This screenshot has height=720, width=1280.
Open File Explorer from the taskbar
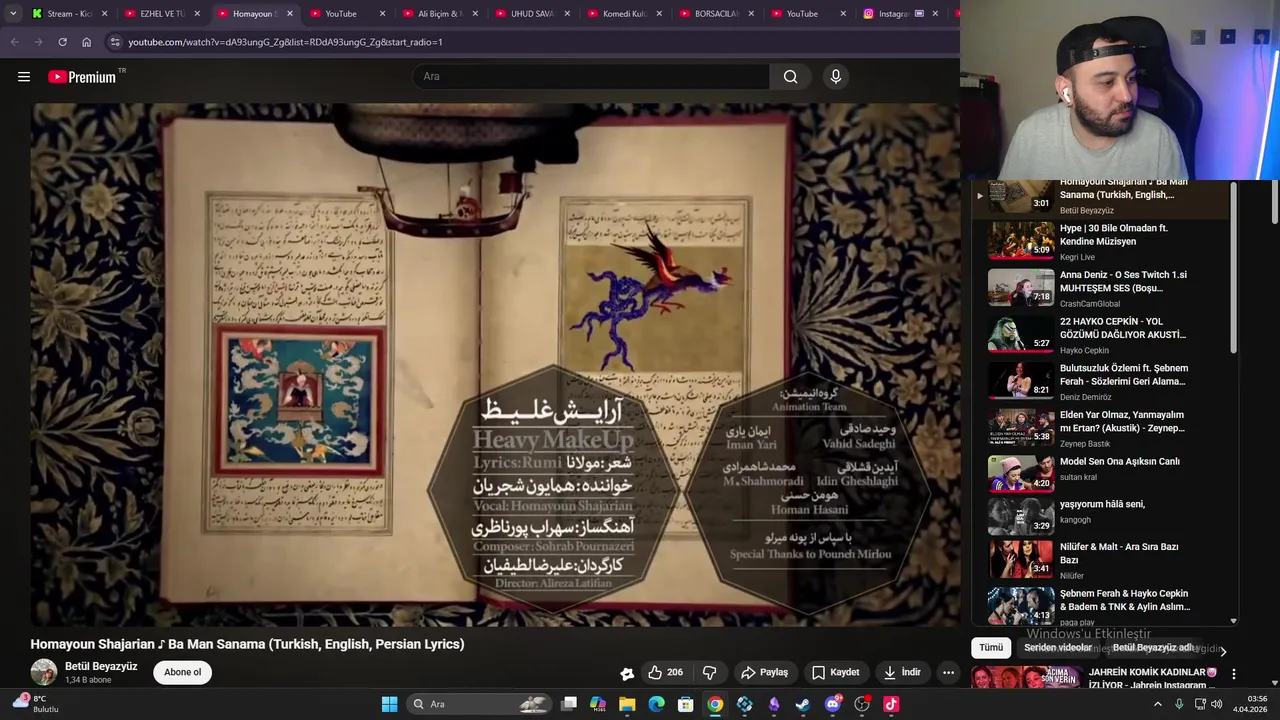(x=627, y=704)
